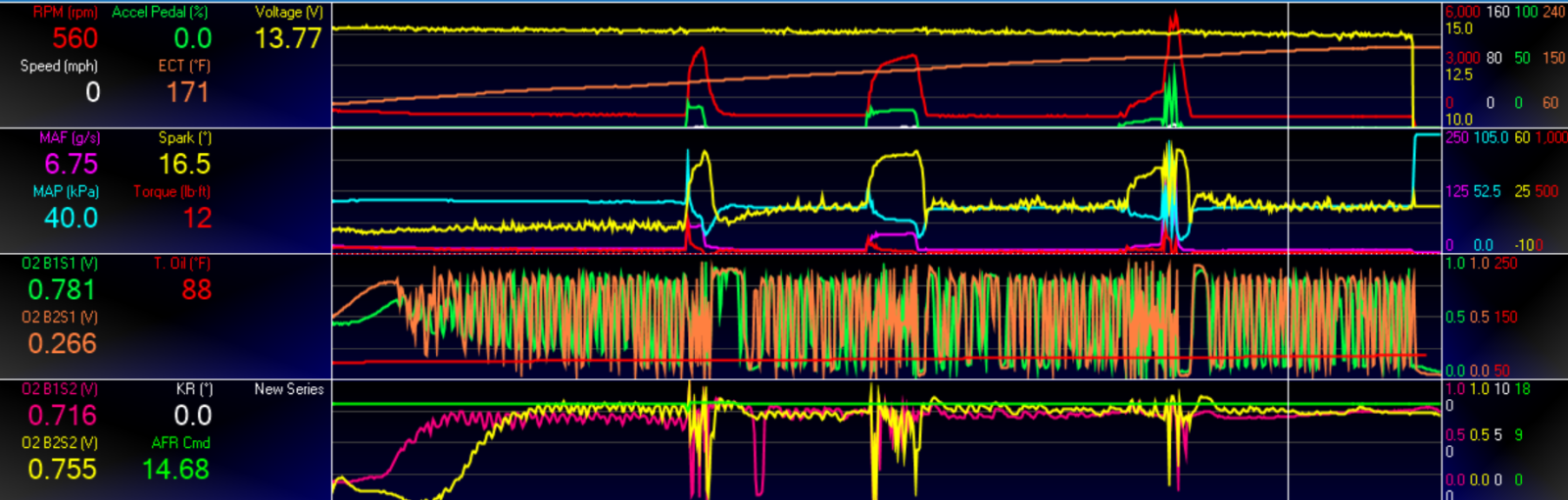Click the Accel Pedal value 0.0
Image resolution: width=1568 pixels, height=500 pixels.
(193, 38)
